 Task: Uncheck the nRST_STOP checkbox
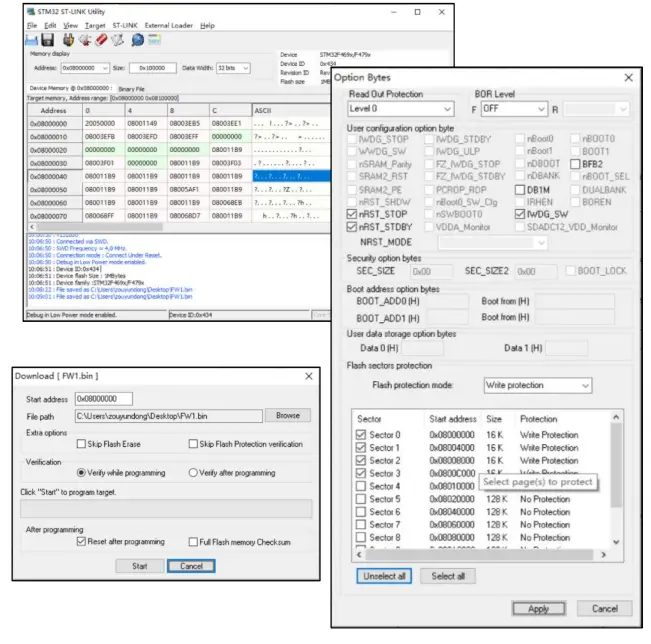tap(352, 214)
